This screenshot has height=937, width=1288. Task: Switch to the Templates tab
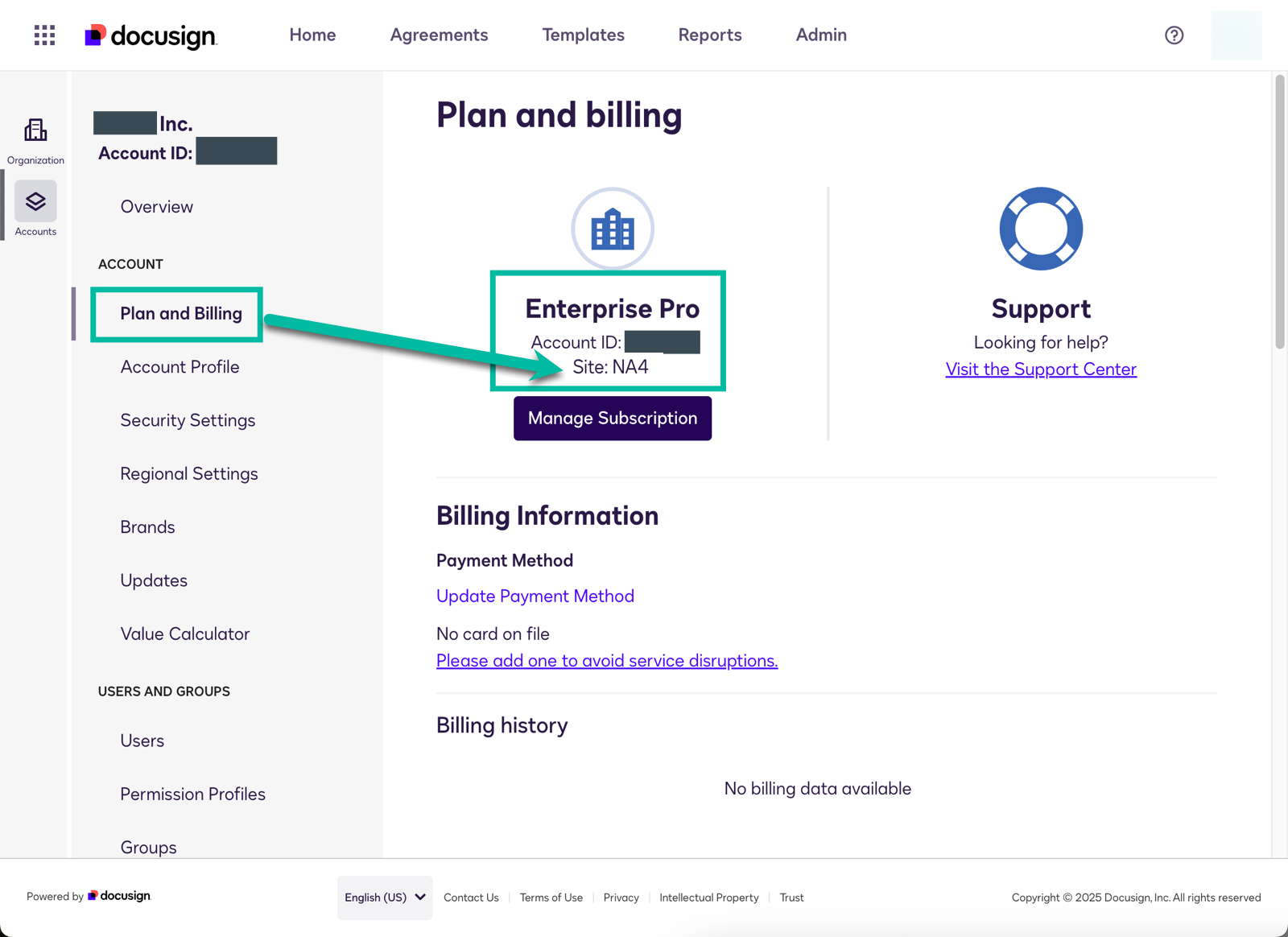coord(583,35)
